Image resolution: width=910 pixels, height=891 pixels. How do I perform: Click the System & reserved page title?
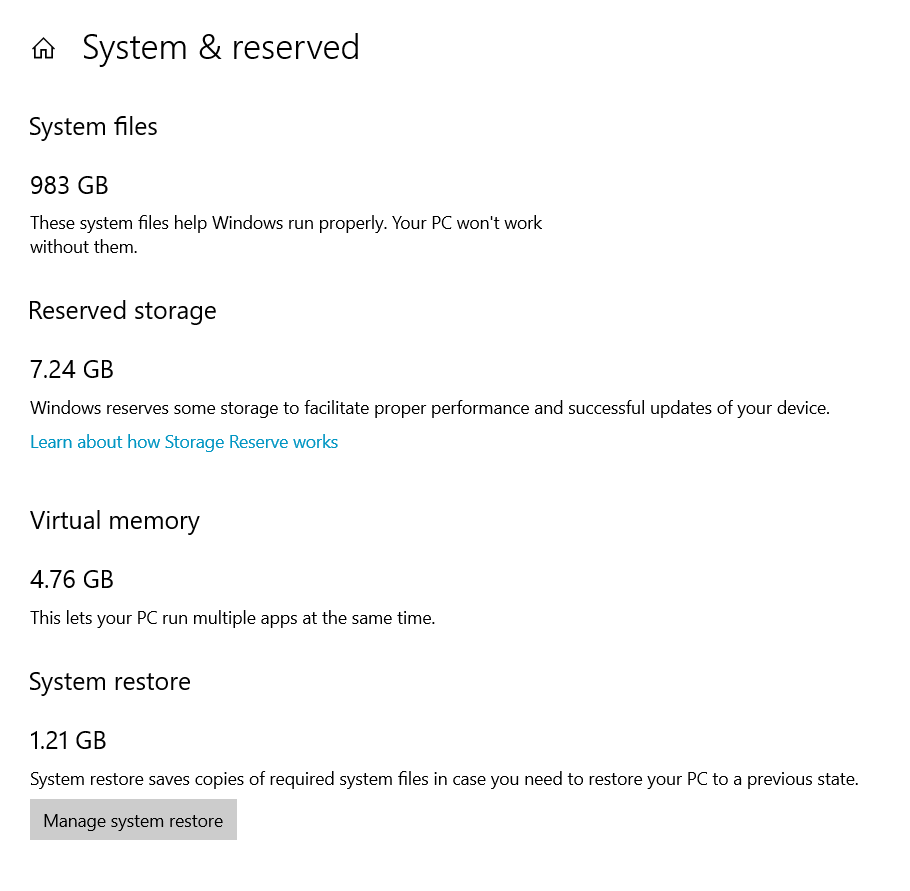220,48
